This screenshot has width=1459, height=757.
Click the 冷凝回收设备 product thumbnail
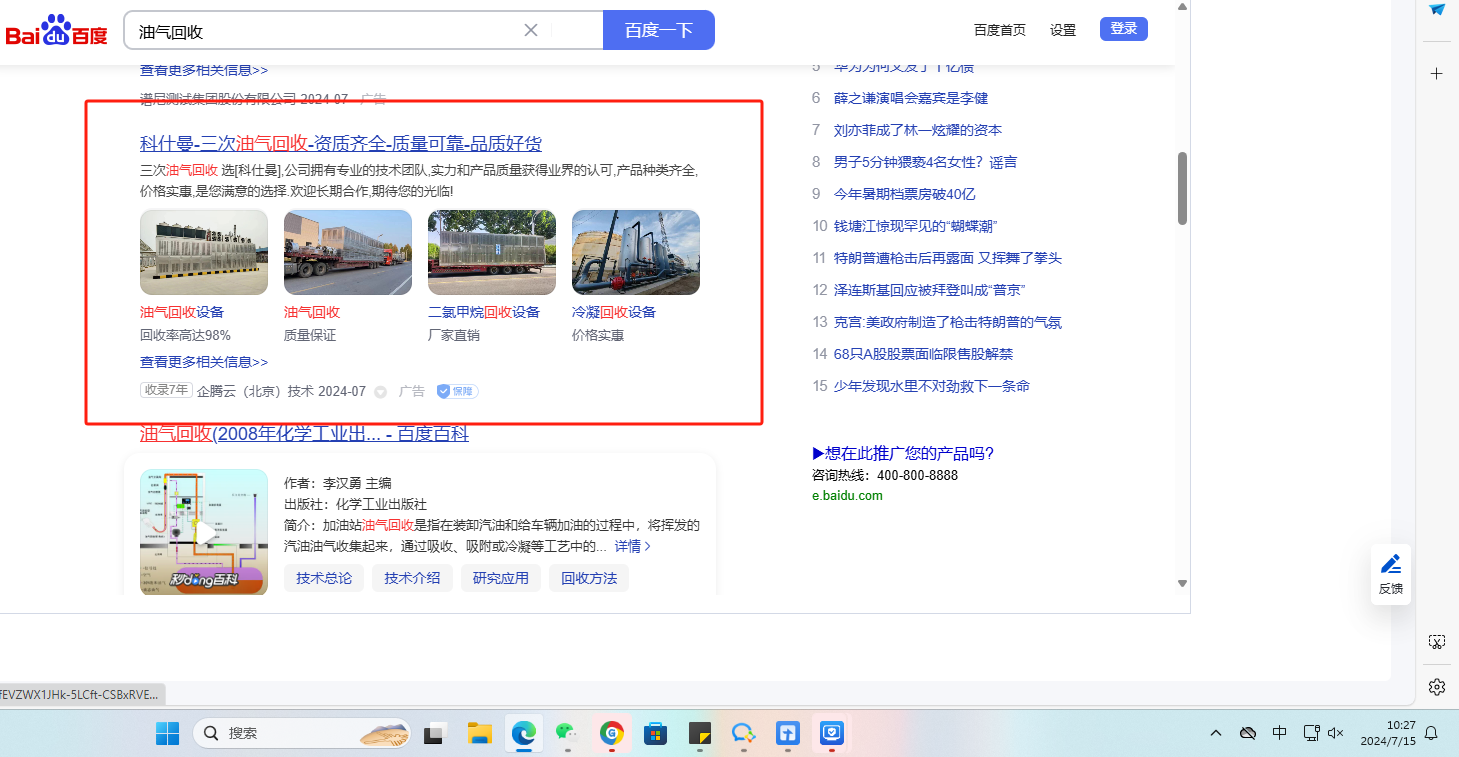pos(635,252)
